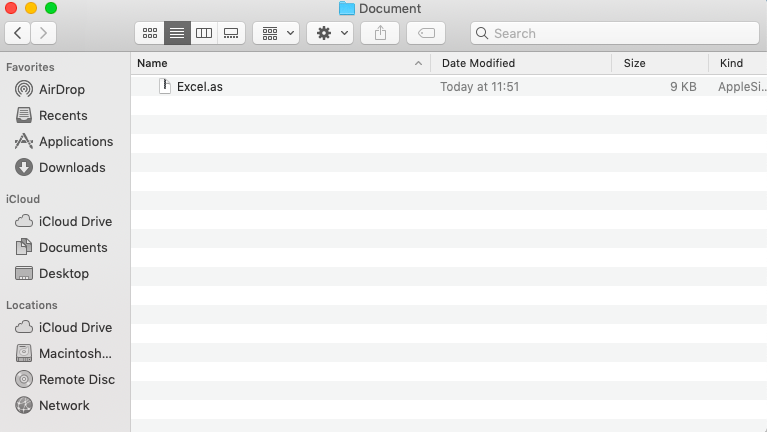This screenshot has height=432, width=767.
Task: Click the Document folder icon in the title bar
Action: coord(347,8)
